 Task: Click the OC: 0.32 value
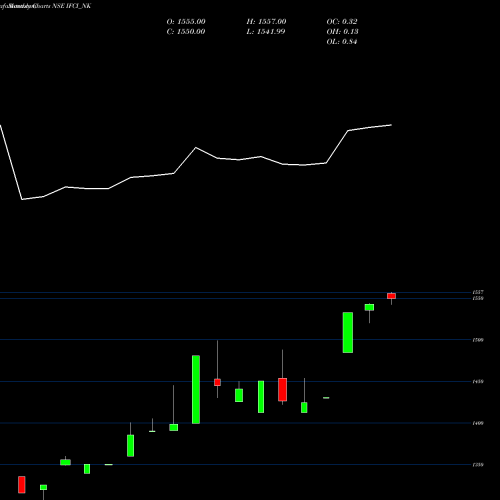(x=342, y=22)
